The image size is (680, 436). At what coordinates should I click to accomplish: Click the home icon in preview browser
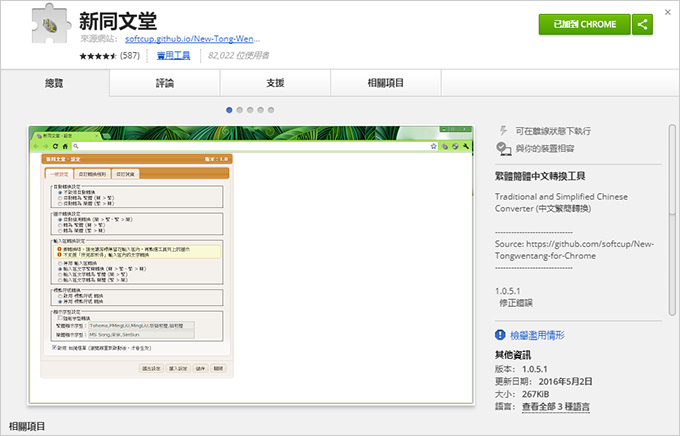point(65,146)
